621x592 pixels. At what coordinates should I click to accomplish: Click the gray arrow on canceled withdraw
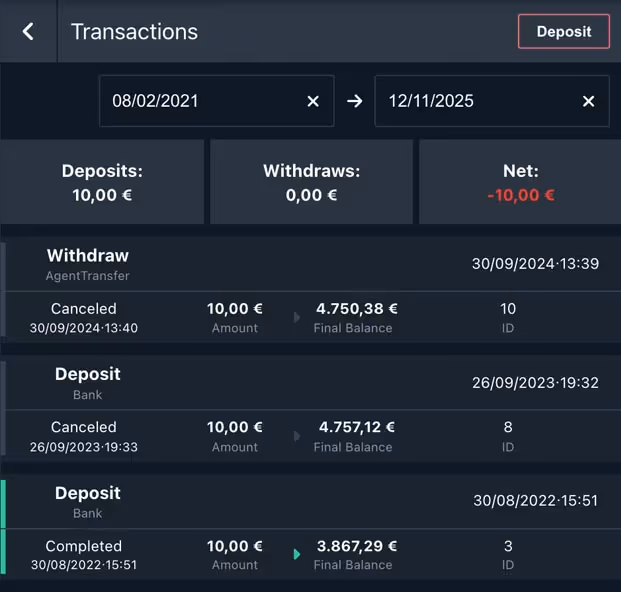pos(296,317)
